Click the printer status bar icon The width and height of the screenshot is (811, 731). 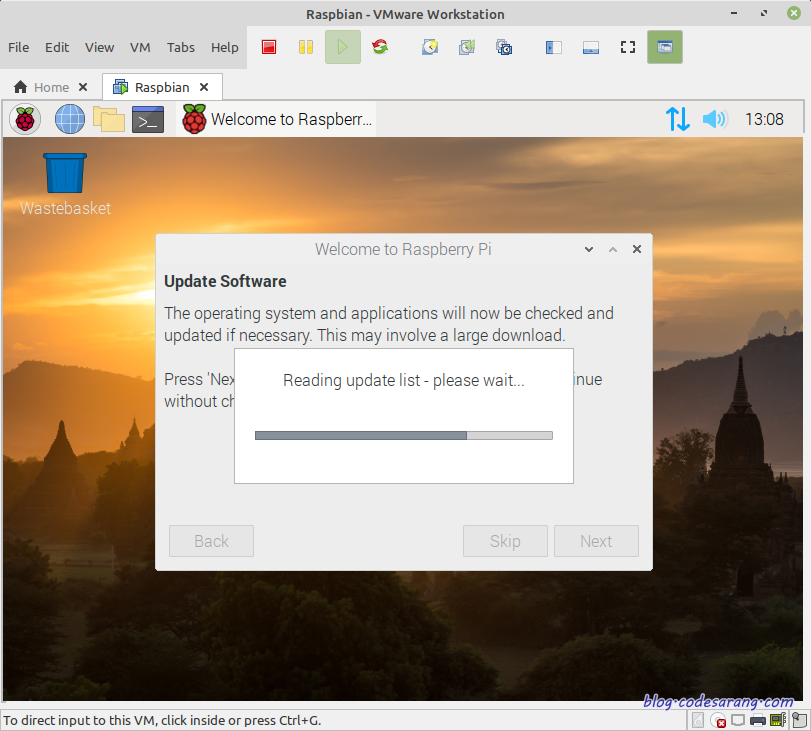tap(758, 720)
